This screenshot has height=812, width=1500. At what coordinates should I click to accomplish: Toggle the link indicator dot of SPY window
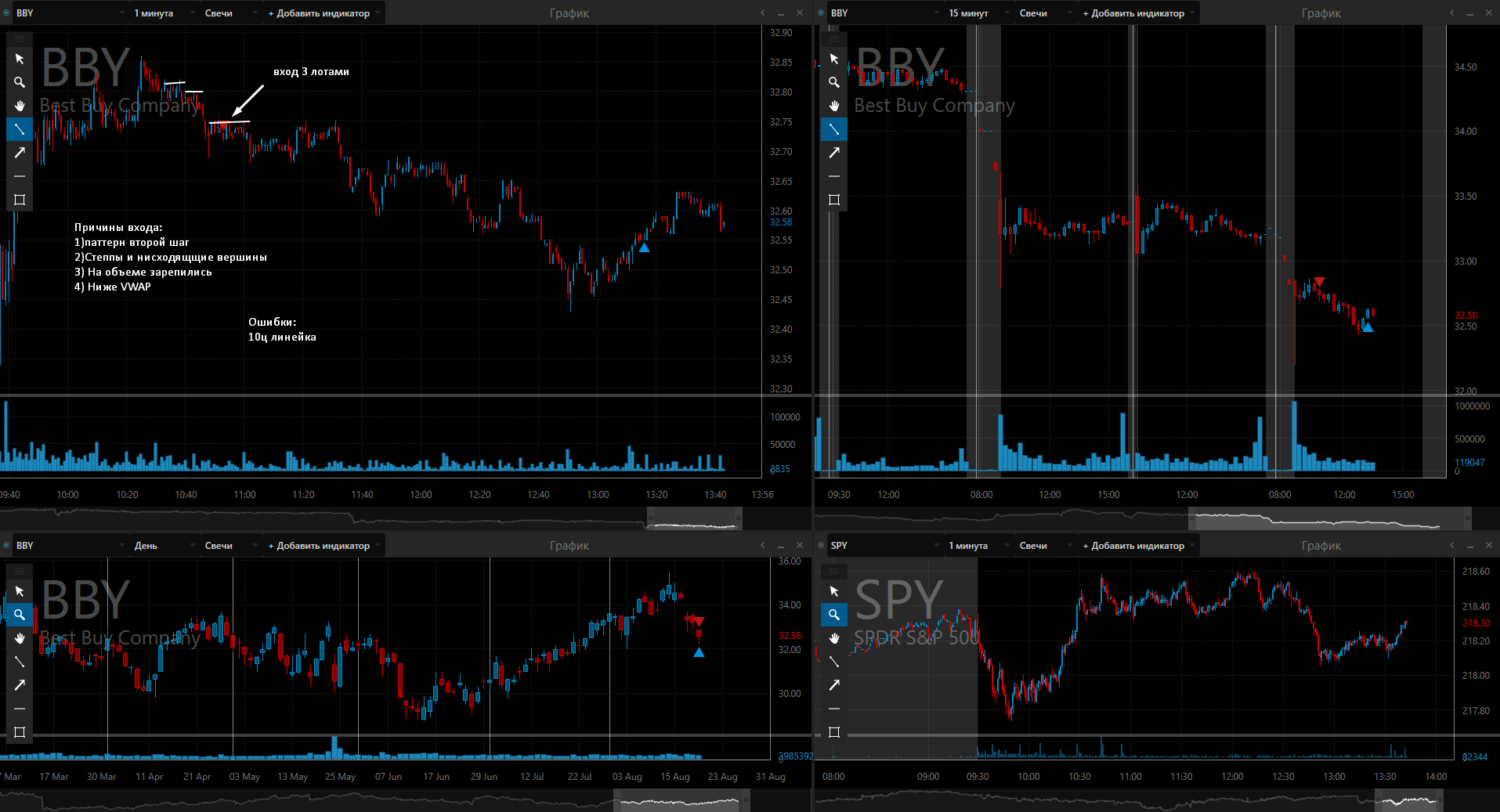point(821,545)
